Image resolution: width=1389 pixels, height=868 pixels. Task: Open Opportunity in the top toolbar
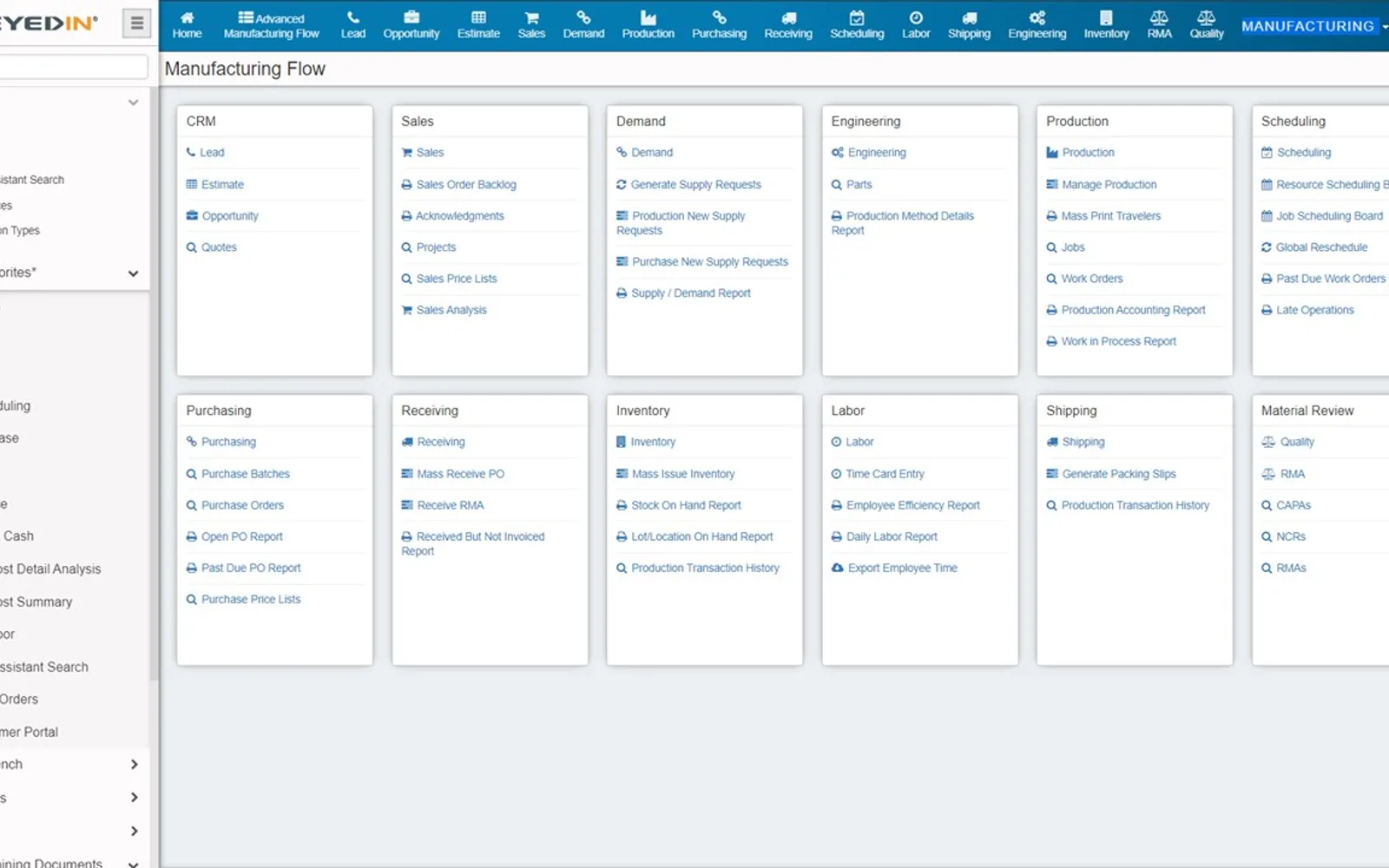411,25
